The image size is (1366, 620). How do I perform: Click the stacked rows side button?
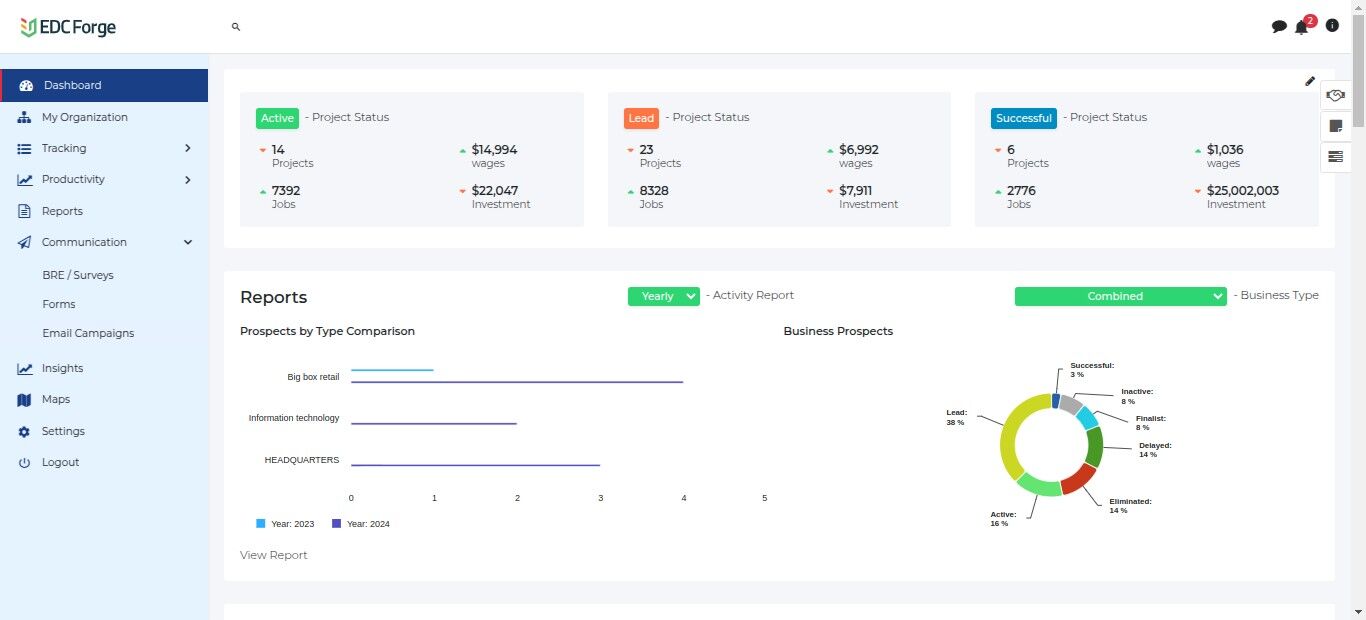point(1335,157)
